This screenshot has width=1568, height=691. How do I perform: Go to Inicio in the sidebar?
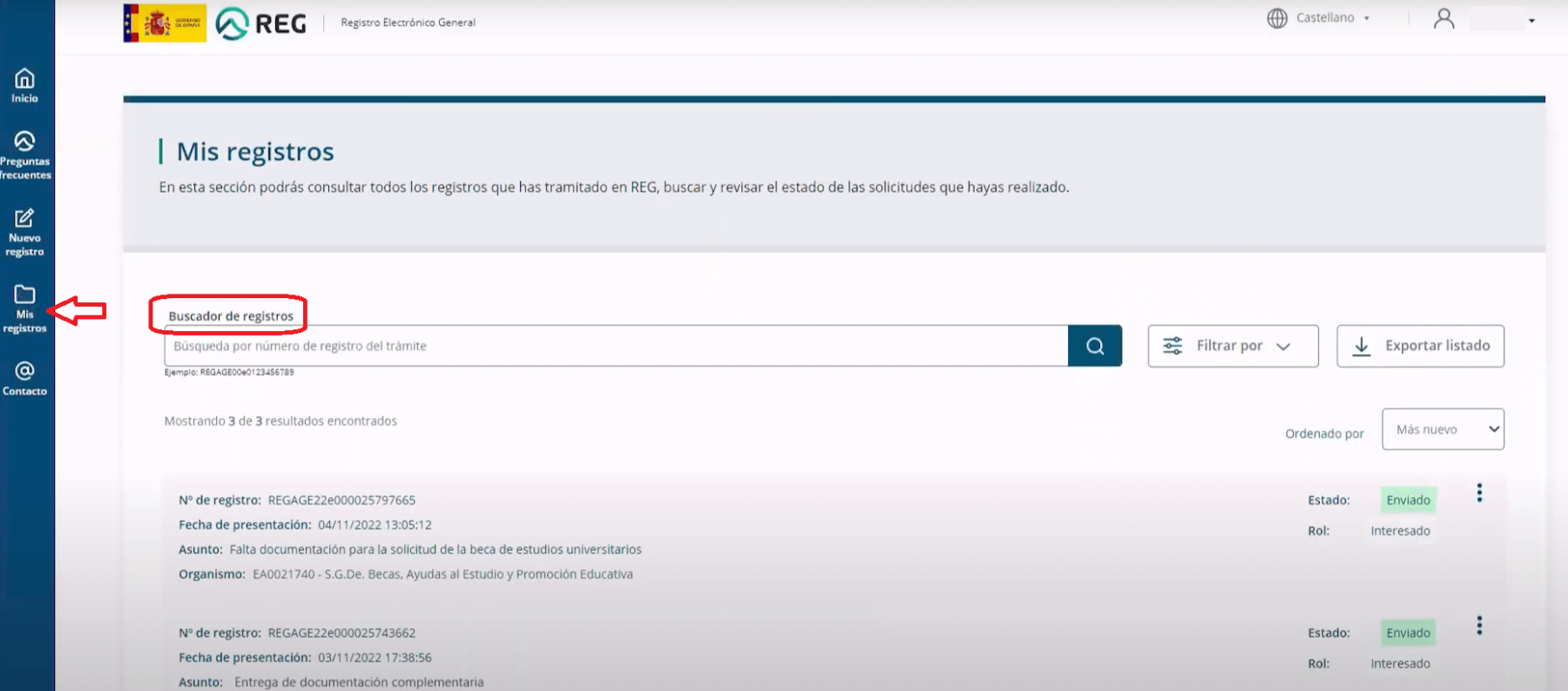24,86
